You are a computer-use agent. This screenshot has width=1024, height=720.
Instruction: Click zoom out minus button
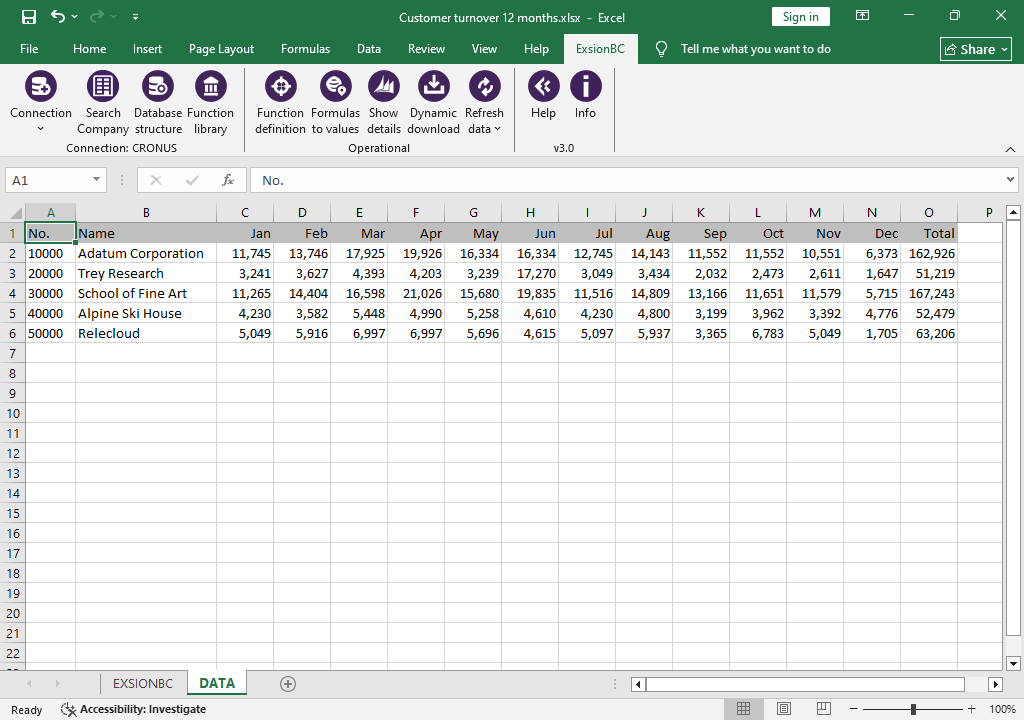854,709
